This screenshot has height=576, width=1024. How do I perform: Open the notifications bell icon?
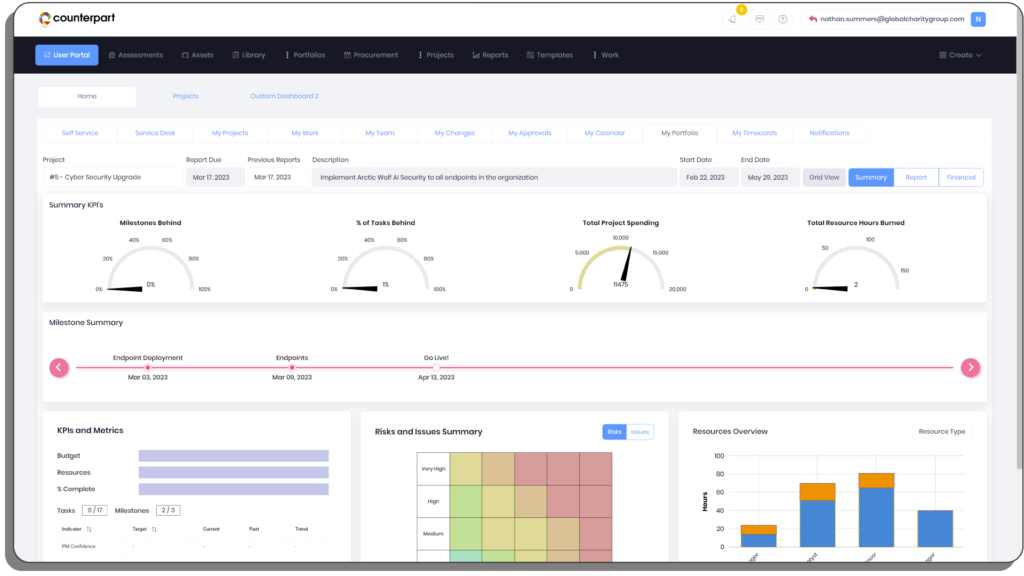[x=732, y=19]
